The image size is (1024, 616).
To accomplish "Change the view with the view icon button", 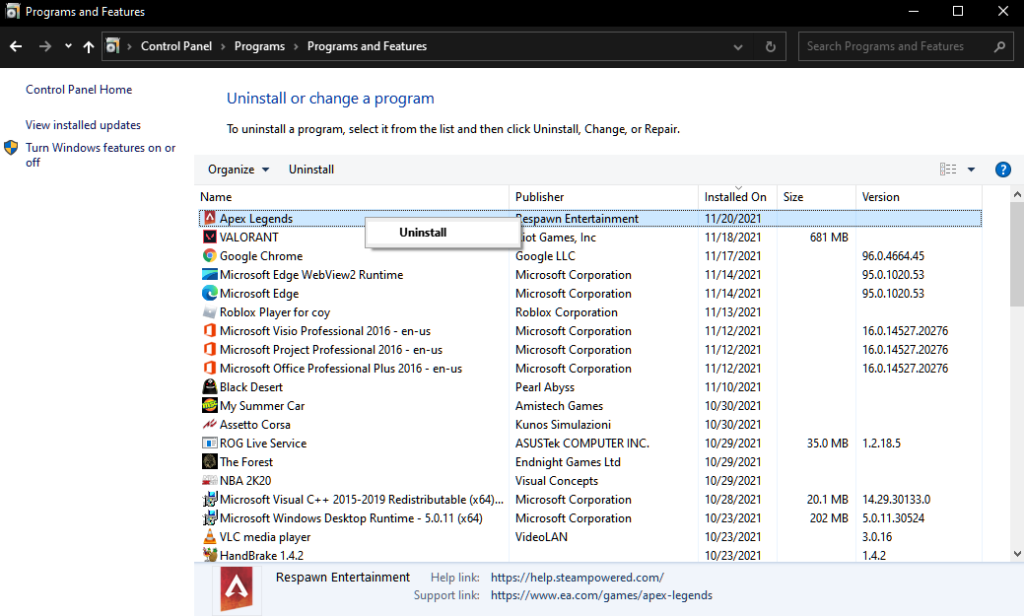I will pos(948,169).
